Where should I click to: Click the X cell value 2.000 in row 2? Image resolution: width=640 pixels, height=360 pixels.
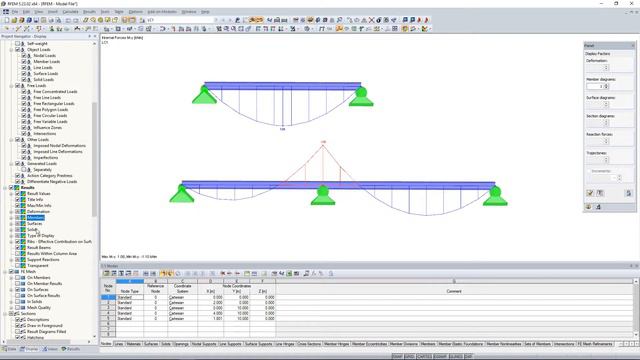coord(211,302)
